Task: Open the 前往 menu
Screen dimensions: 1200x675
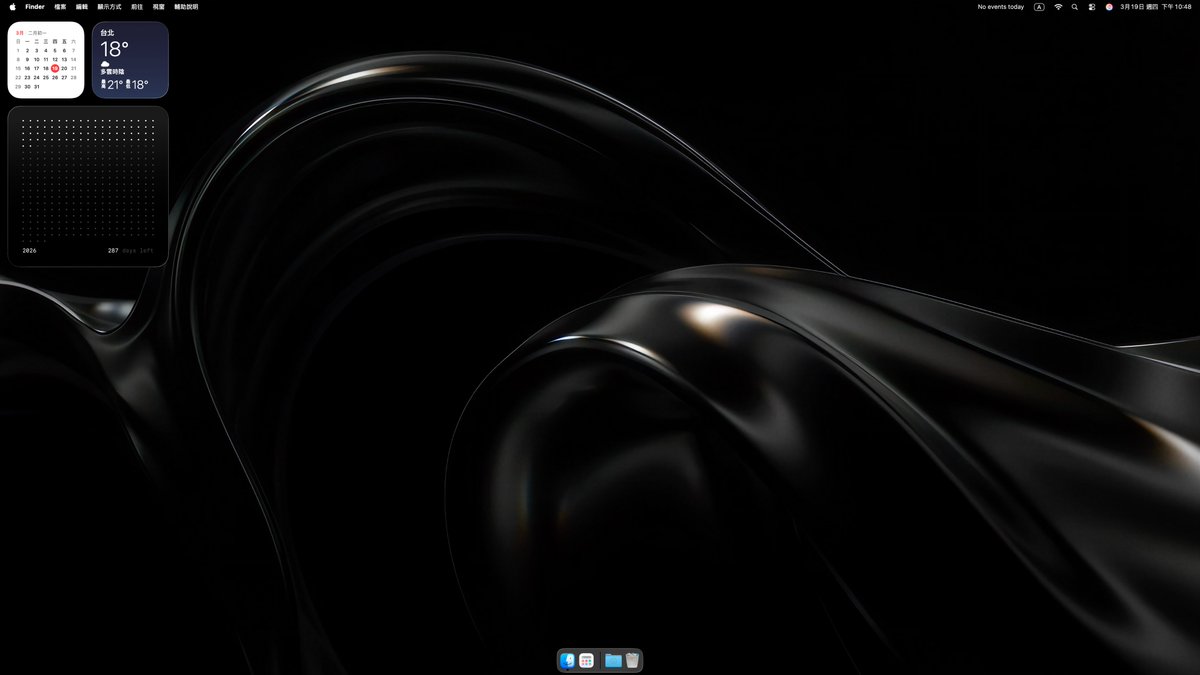Action: click(x=137, y=6)
